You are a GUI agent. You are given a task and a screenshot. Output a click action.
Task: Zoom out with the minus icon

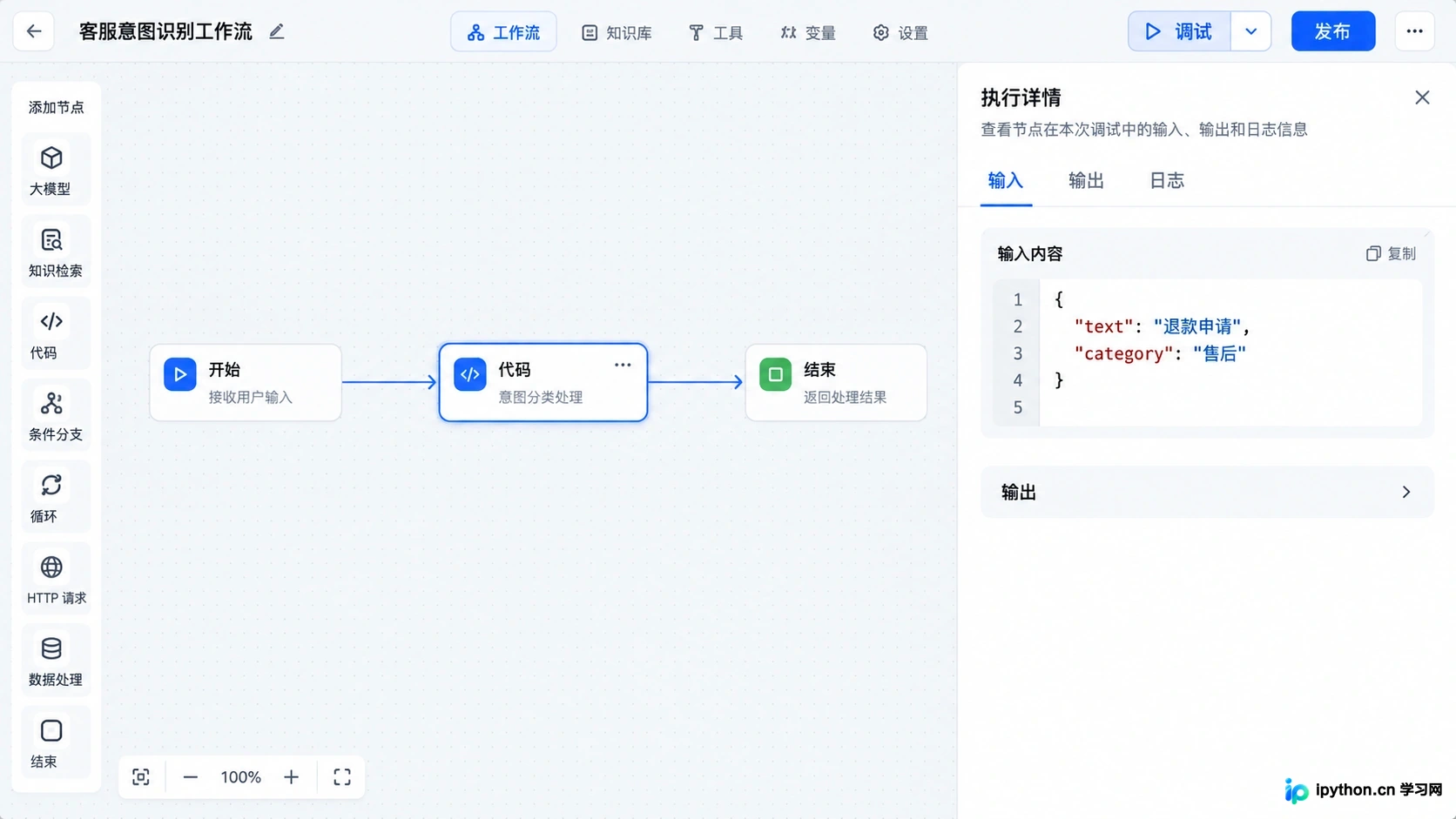[x=190, y=777]
